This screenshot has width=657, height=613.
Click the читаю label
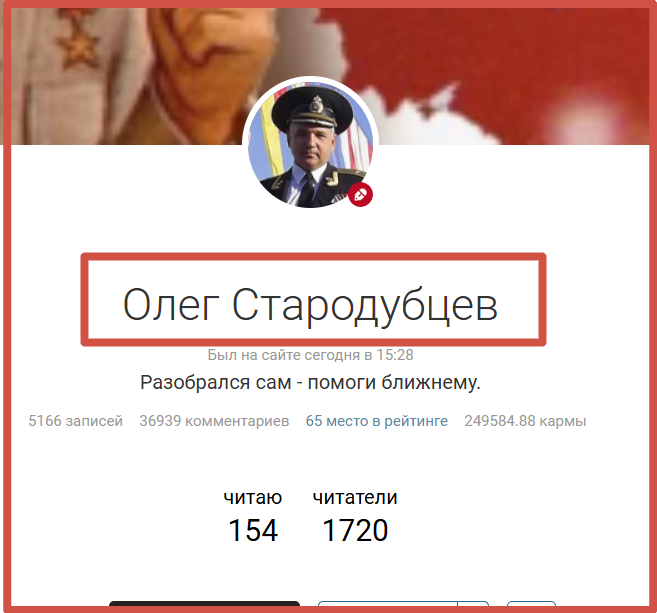[253, 497]
